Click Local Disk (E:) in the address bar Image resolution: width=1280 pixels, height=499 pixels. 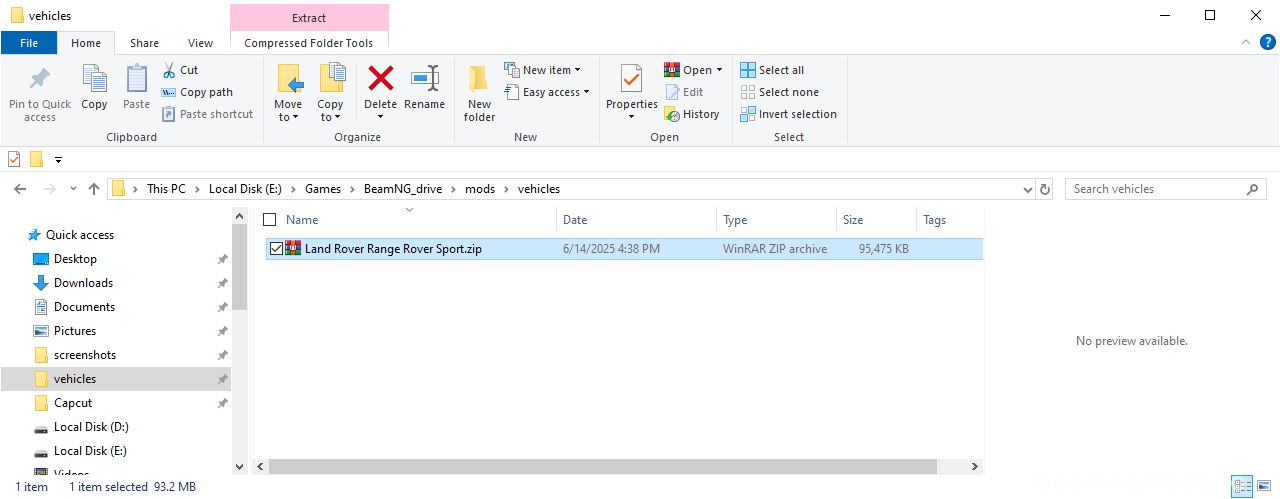(246, 189)
